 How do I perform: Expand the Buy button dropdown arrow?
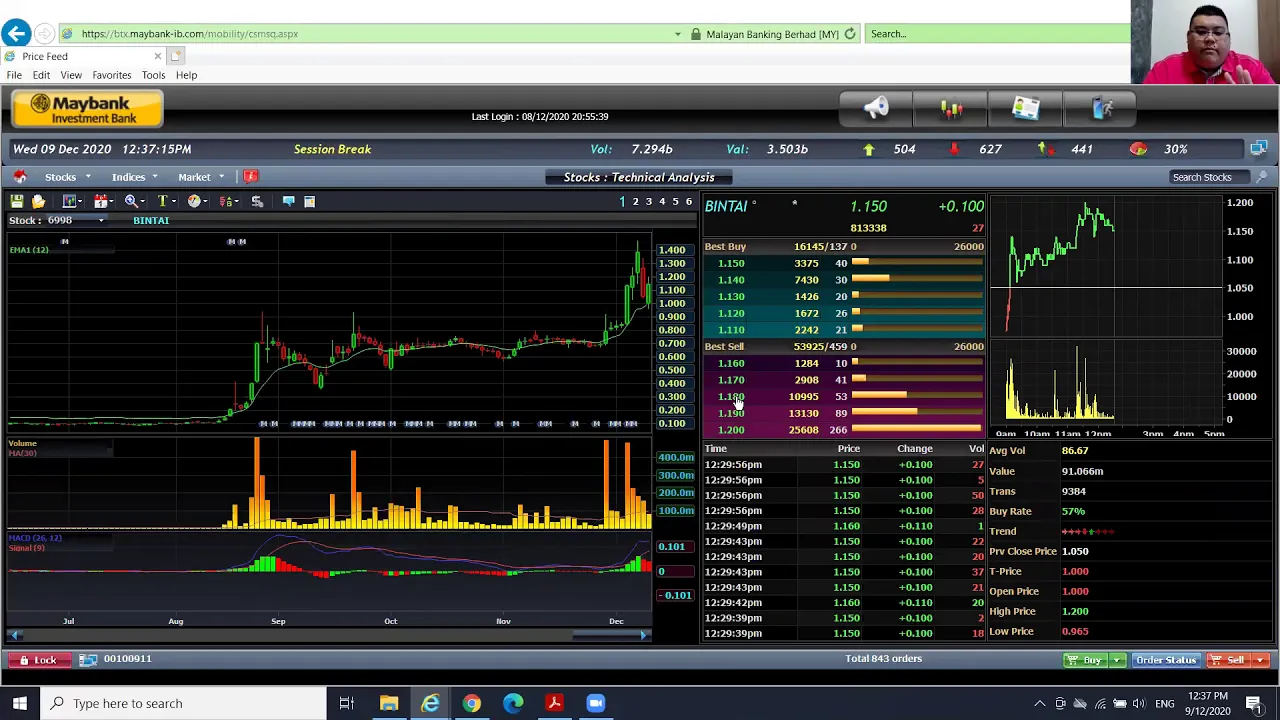pyautogui.click(x=1117, y=660)
